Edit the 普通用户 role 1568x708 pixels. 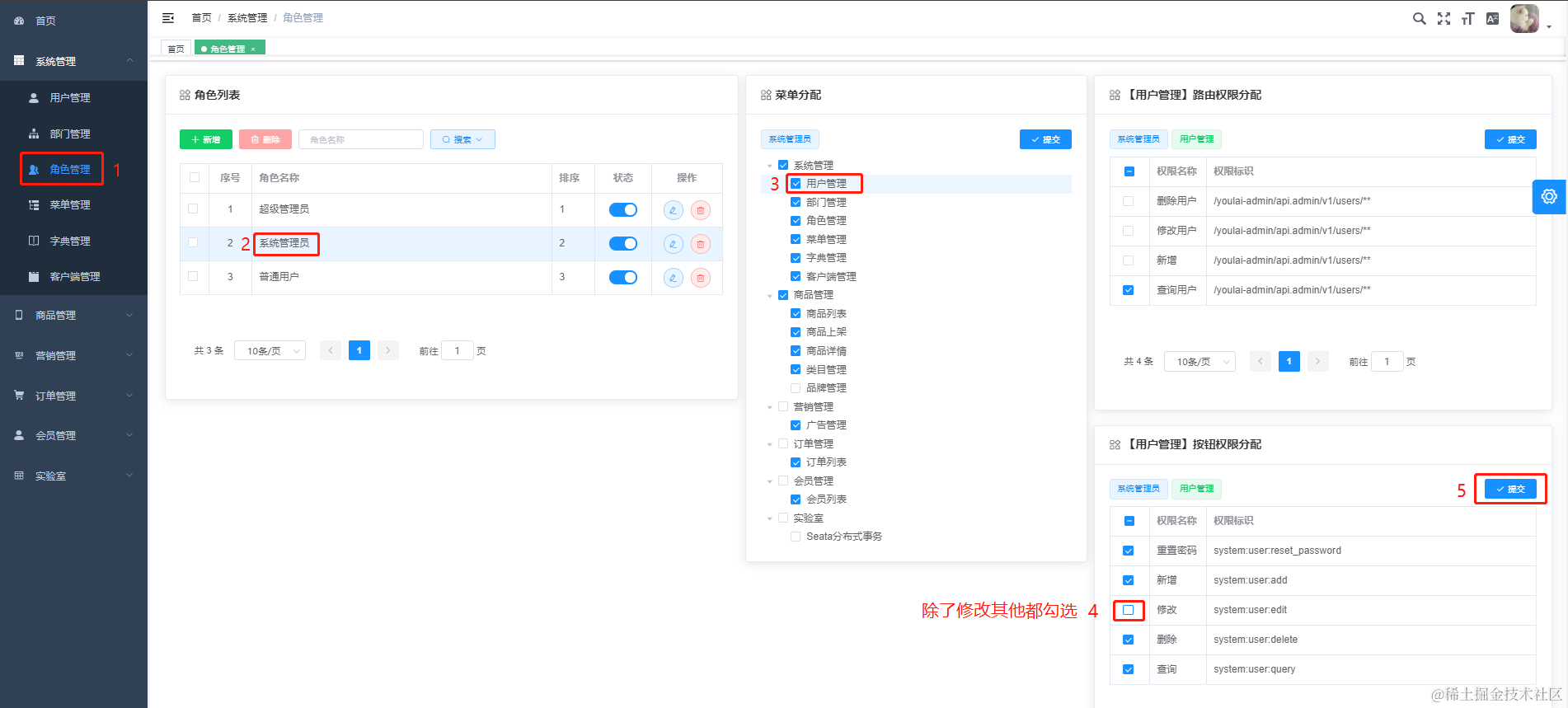[x=673, y=278]
